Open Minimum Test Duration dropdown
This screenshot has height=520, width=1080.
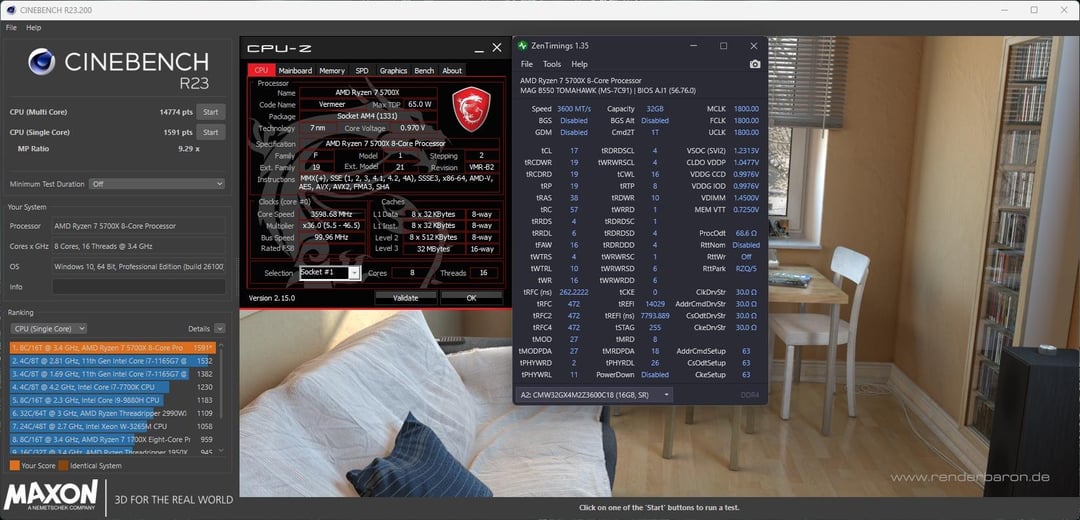tap(158, 184)
